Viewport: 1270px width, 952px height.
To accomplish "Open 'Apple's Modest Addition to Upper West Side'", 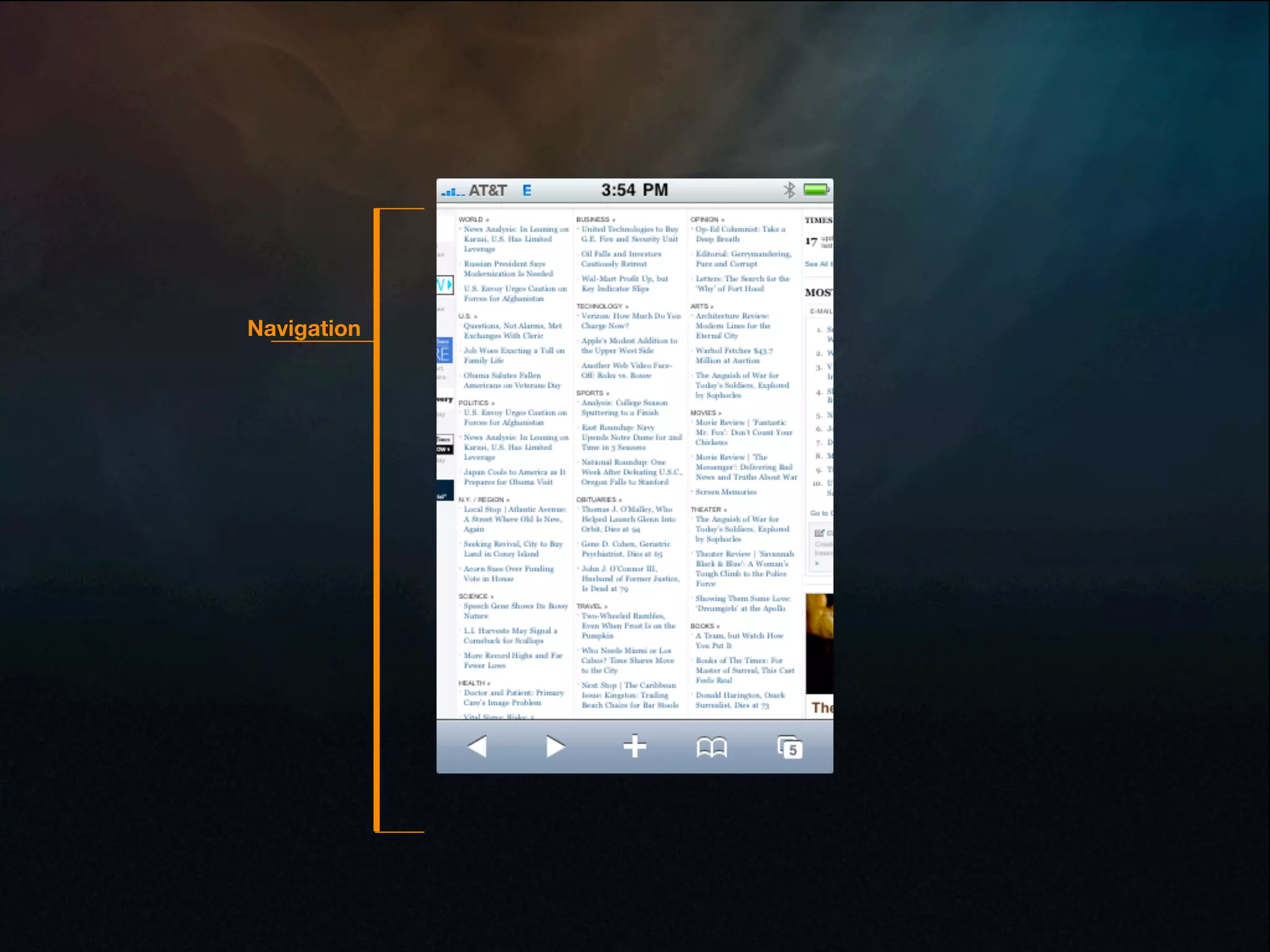I will coord(628,345).
